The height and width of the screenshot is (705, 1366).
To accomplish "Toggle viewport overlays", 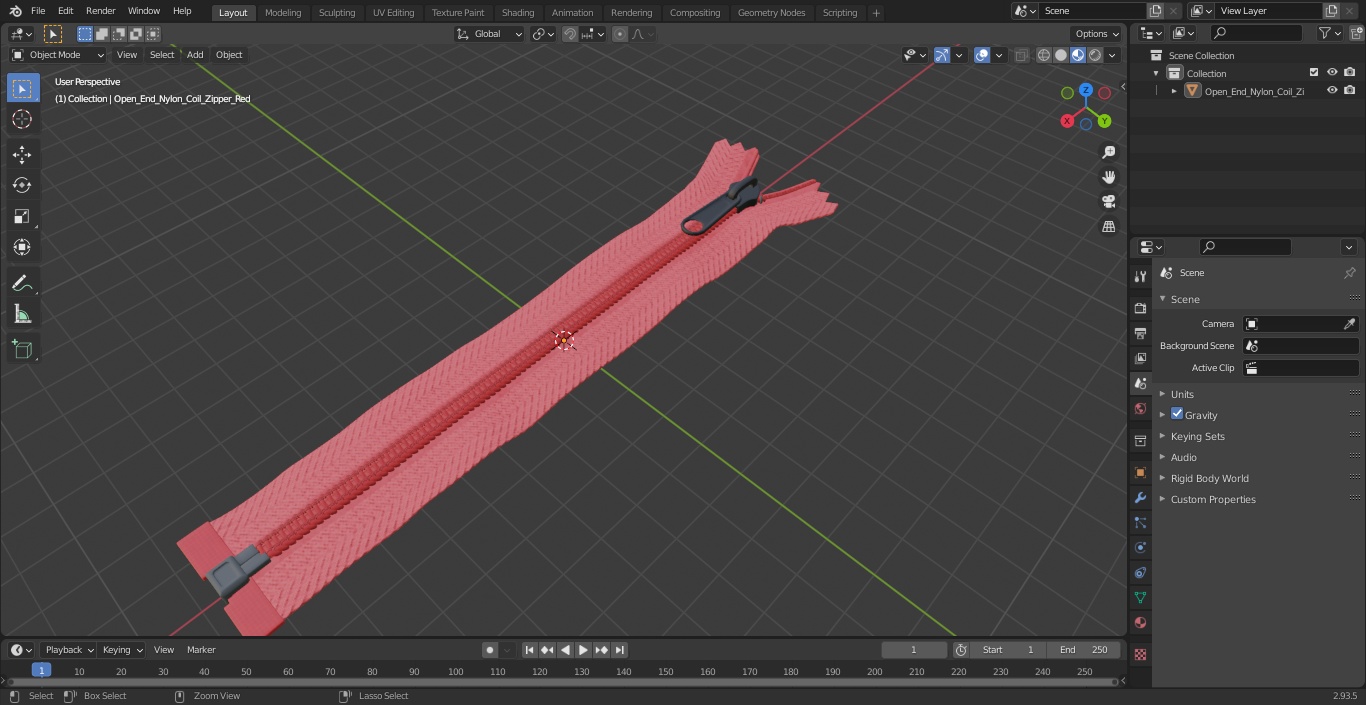I will pos(982,55).
